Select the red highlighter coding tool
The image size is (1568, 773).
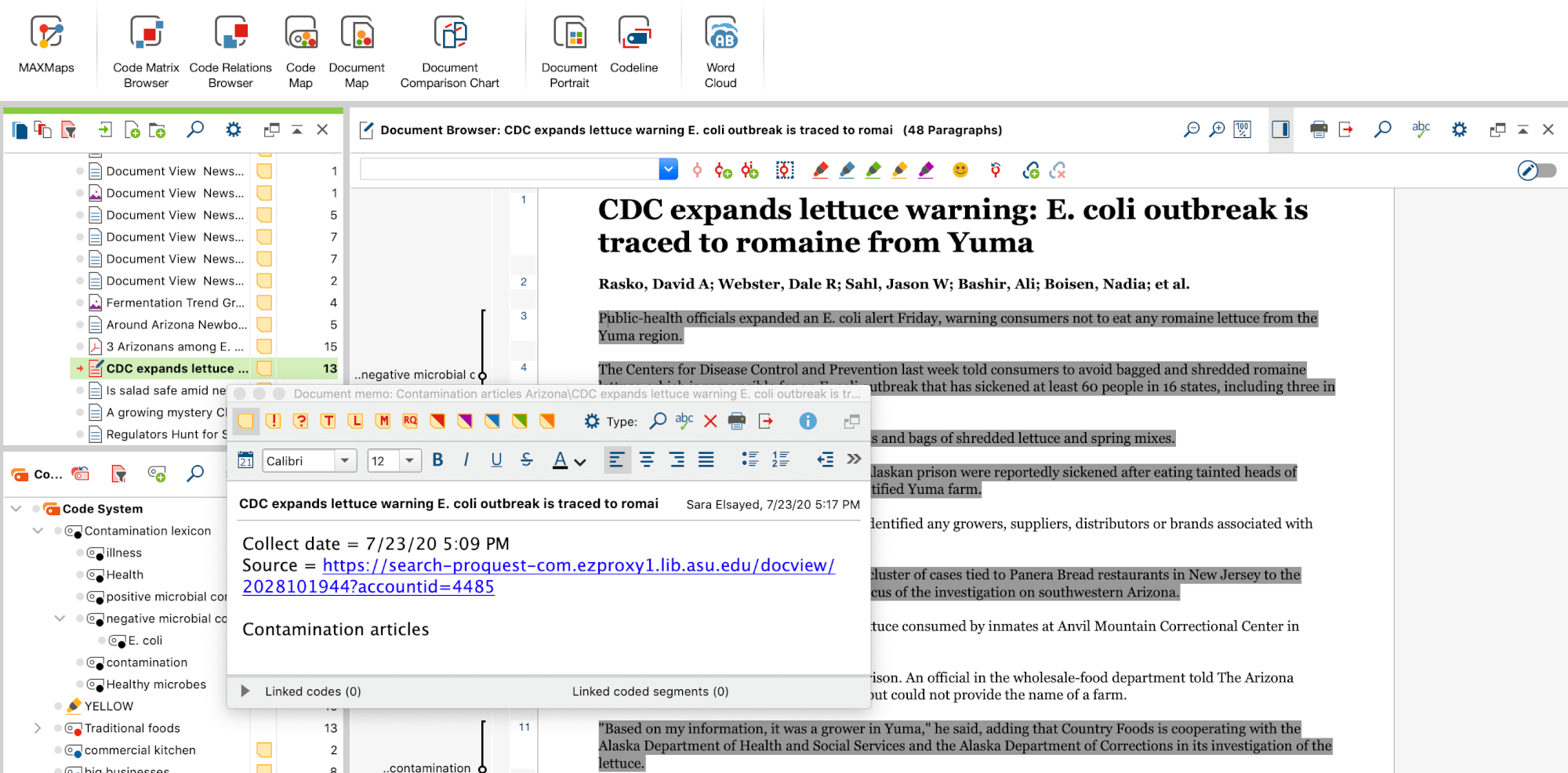click(820, 170)
